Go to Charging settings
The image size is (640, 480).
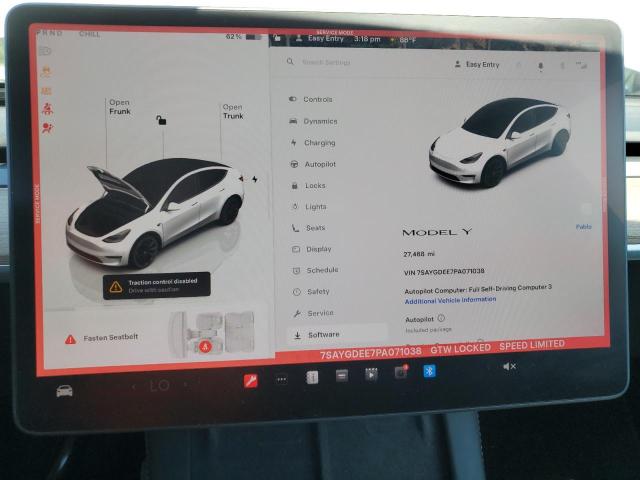319,142
